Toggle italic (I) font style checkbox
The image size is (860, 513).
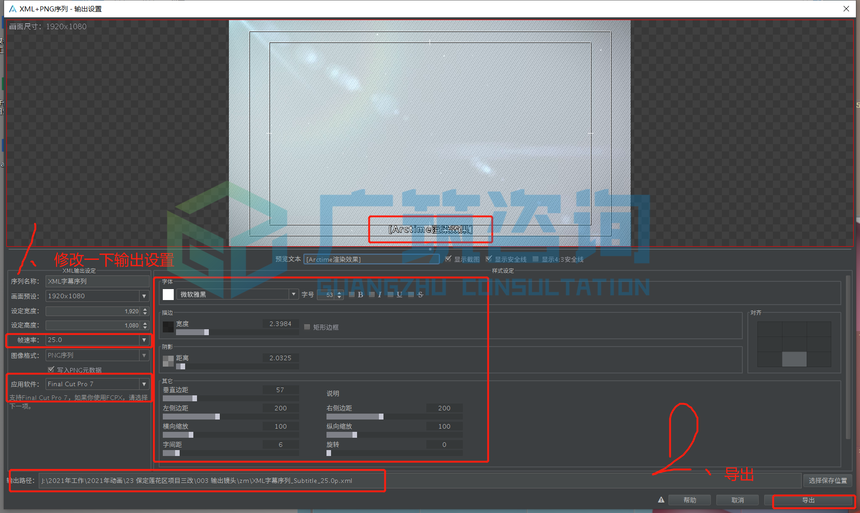371,295
